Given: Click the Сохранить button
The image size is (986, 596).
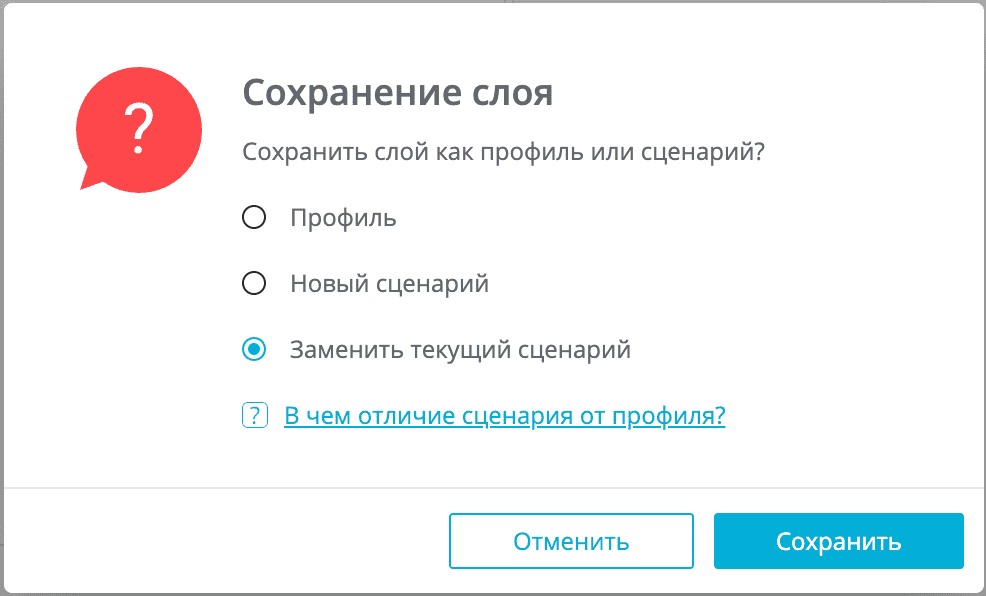Looking at the screenshot, I should [x=839, y=541].
